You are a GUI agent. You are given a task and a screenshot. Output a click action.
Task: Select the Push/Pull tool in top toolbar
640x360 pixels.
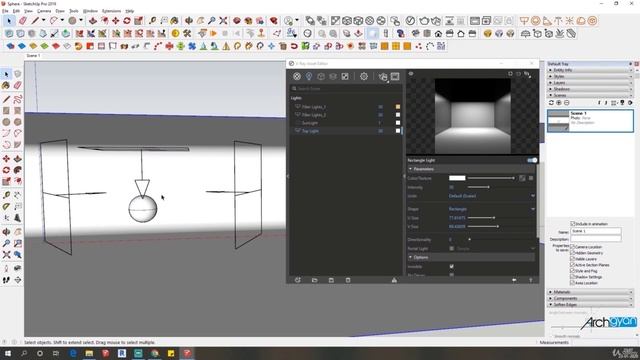[93, 20]
